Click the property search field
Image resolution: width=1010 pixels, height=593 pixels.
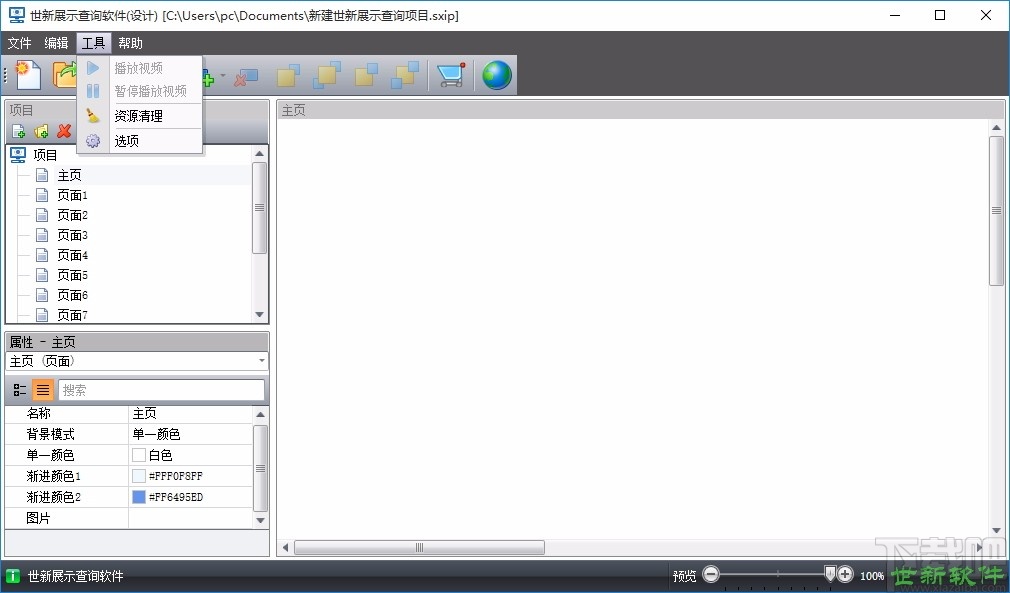tap(161, 390)
